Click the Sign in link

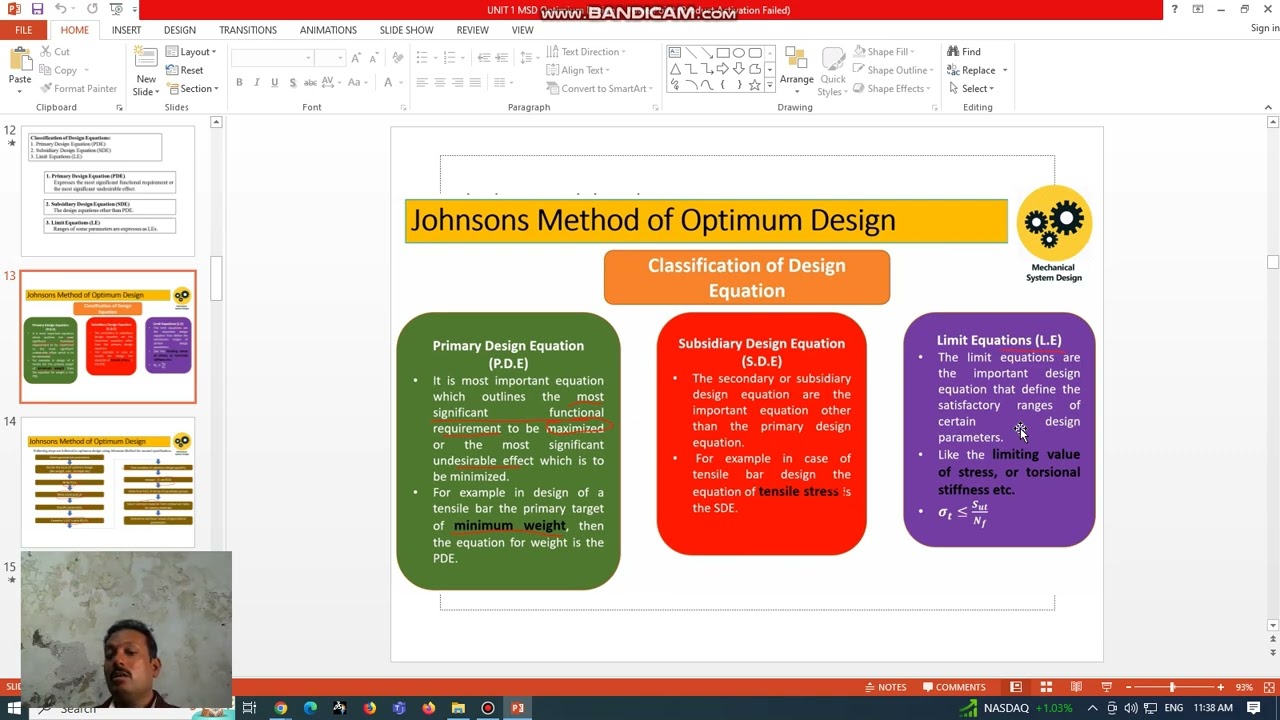point(1265,28)
